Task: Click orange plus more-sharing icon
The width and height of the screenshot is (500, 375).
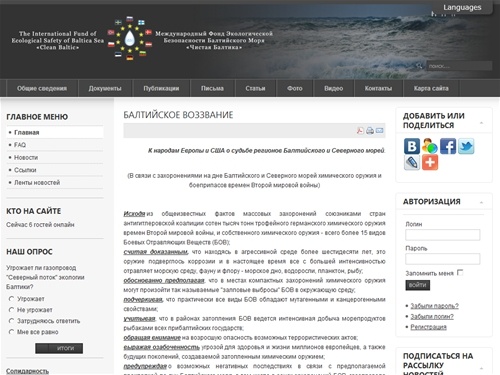Action: tap(430, 162)
